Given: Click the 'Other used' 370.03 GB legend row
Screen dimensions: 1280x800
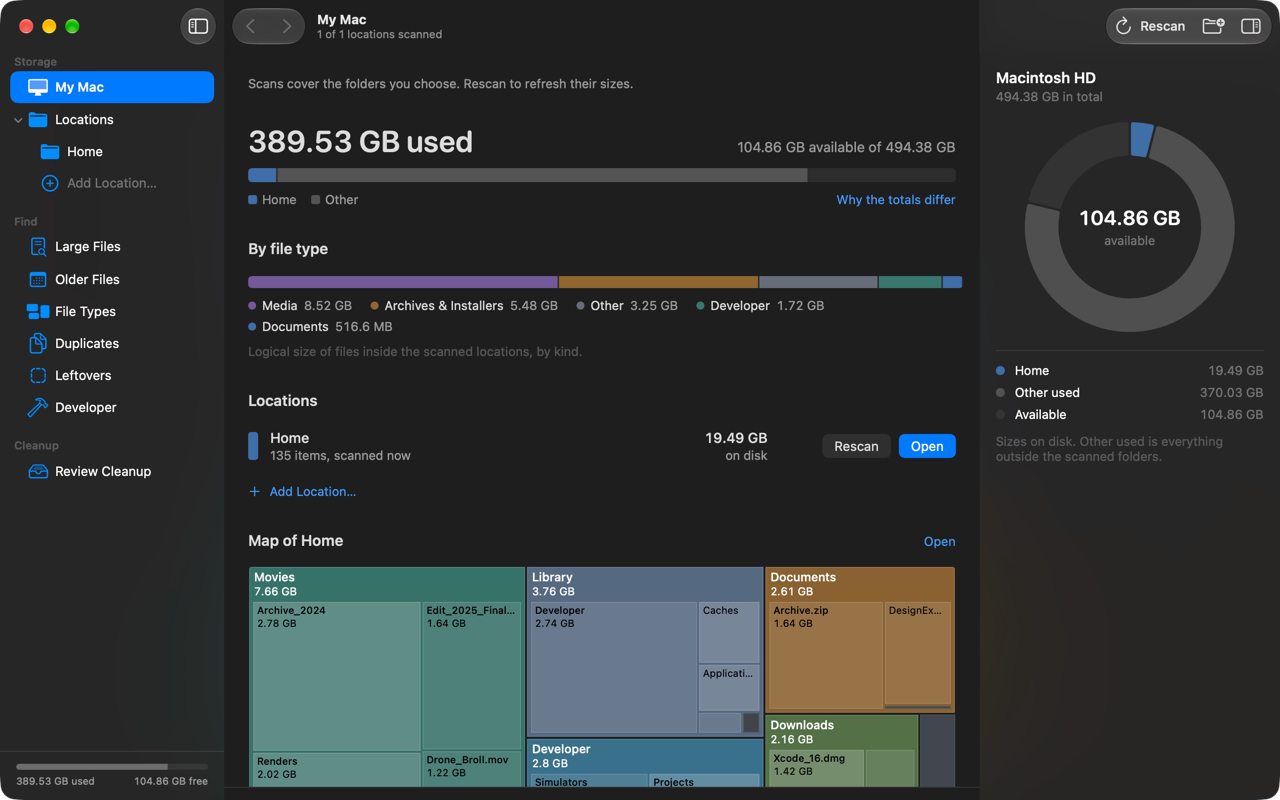Looking at the screenshot, I should click(1129, 393).
